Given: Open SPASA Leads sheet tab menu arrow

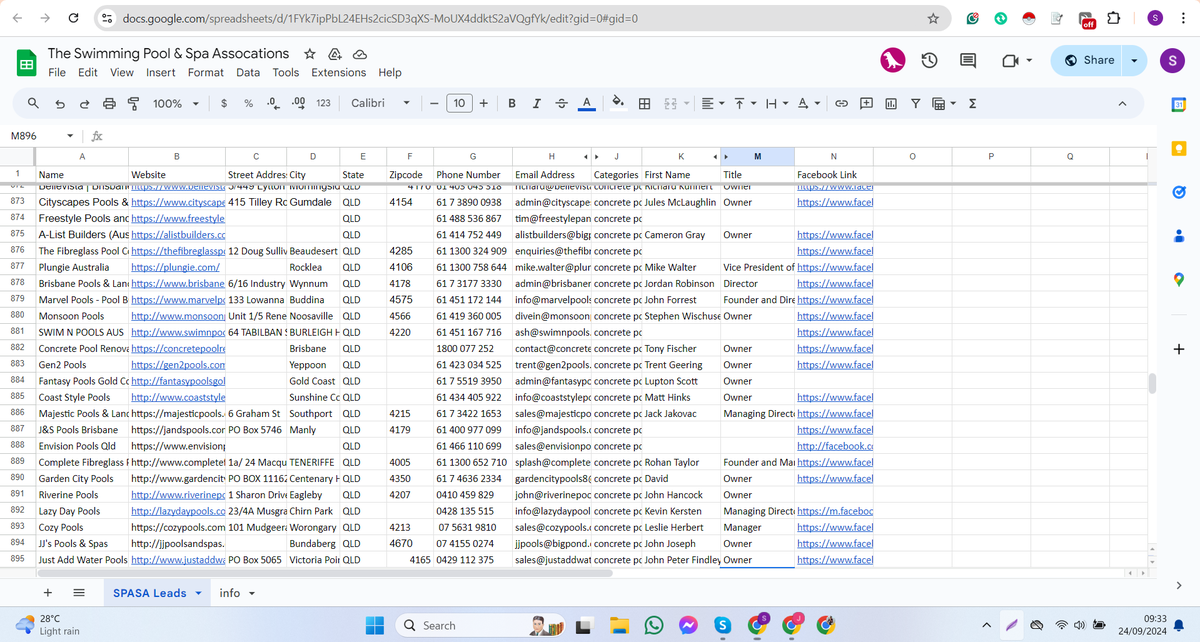Looking at the screenshot, I should click(198, 593).
